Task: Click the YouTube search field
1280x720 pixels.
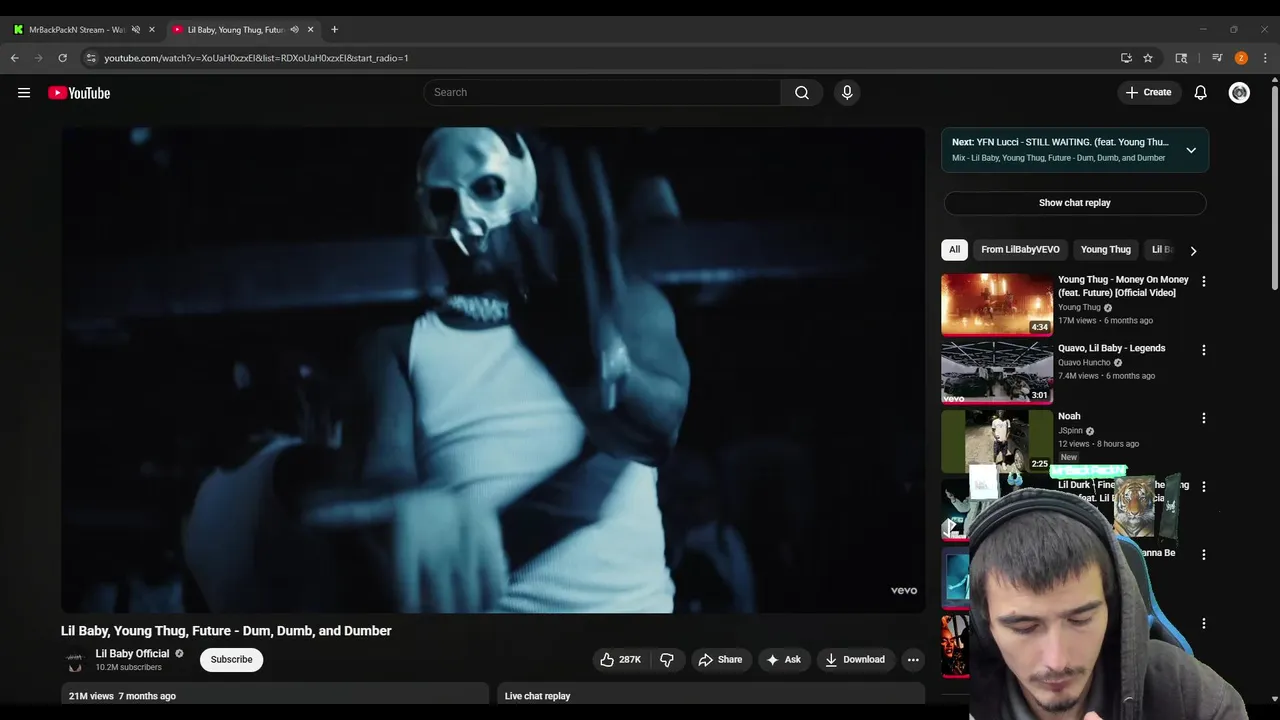Action: point(602,92)
